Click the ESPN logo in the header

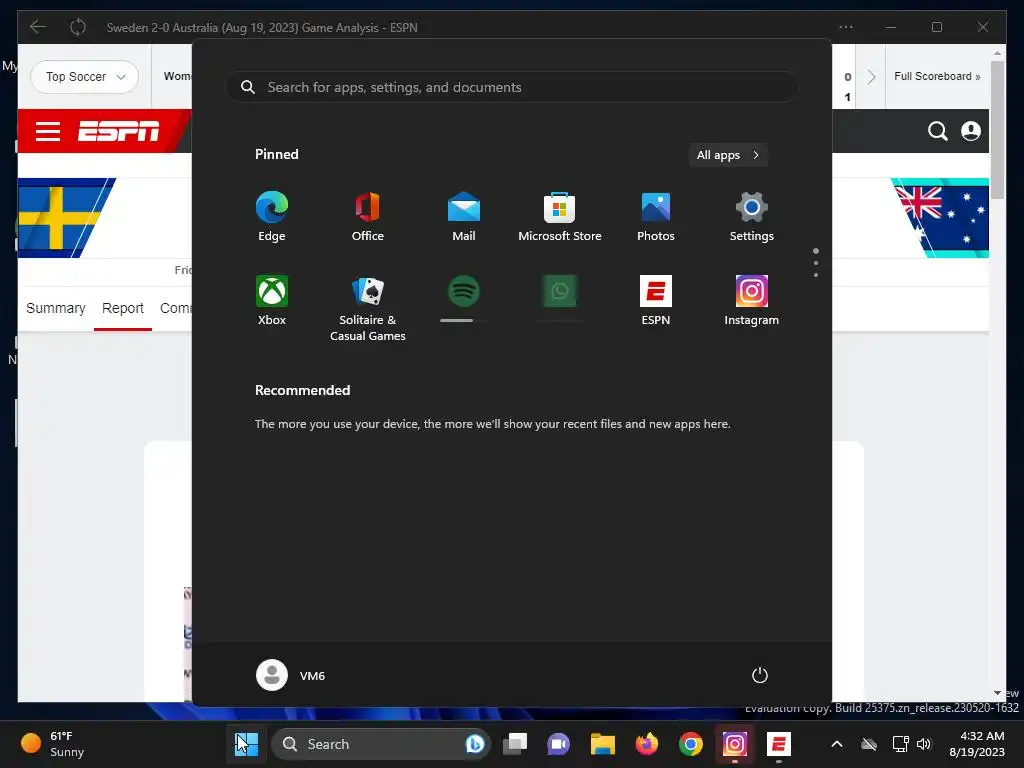click(x=118, y=131)
